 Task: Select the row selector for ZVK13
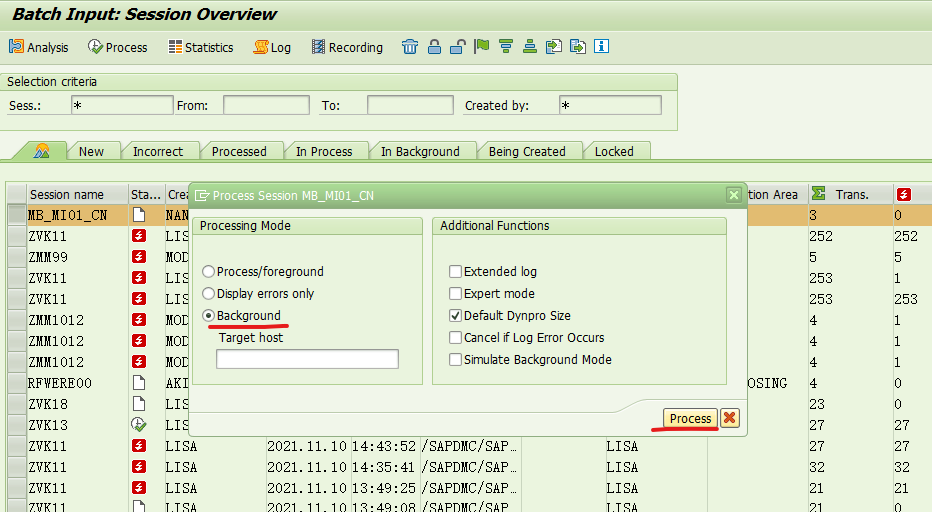pos(17,425)
